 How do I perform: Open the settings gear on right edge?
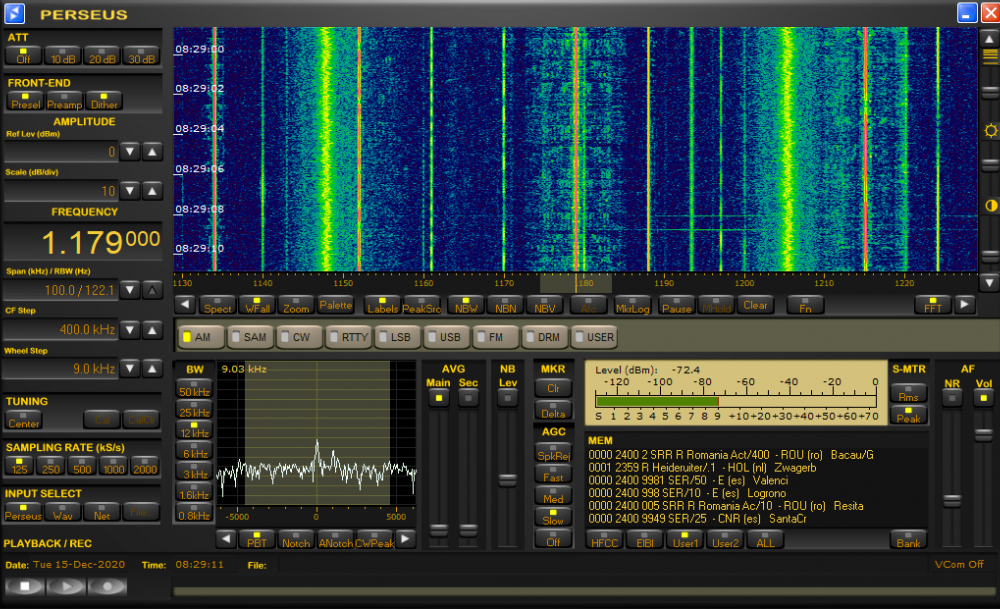point(989,130)
